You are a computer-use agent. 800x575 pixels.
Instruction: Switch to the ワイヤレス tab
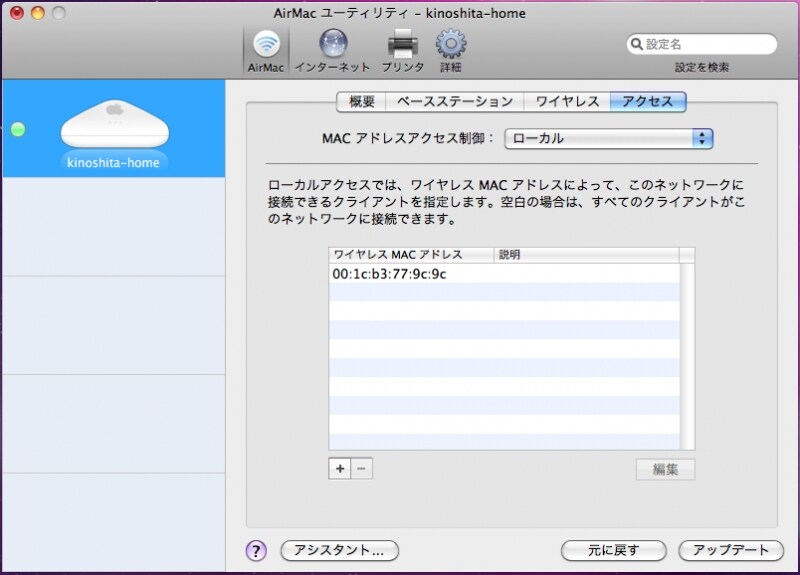coord(567,101)
